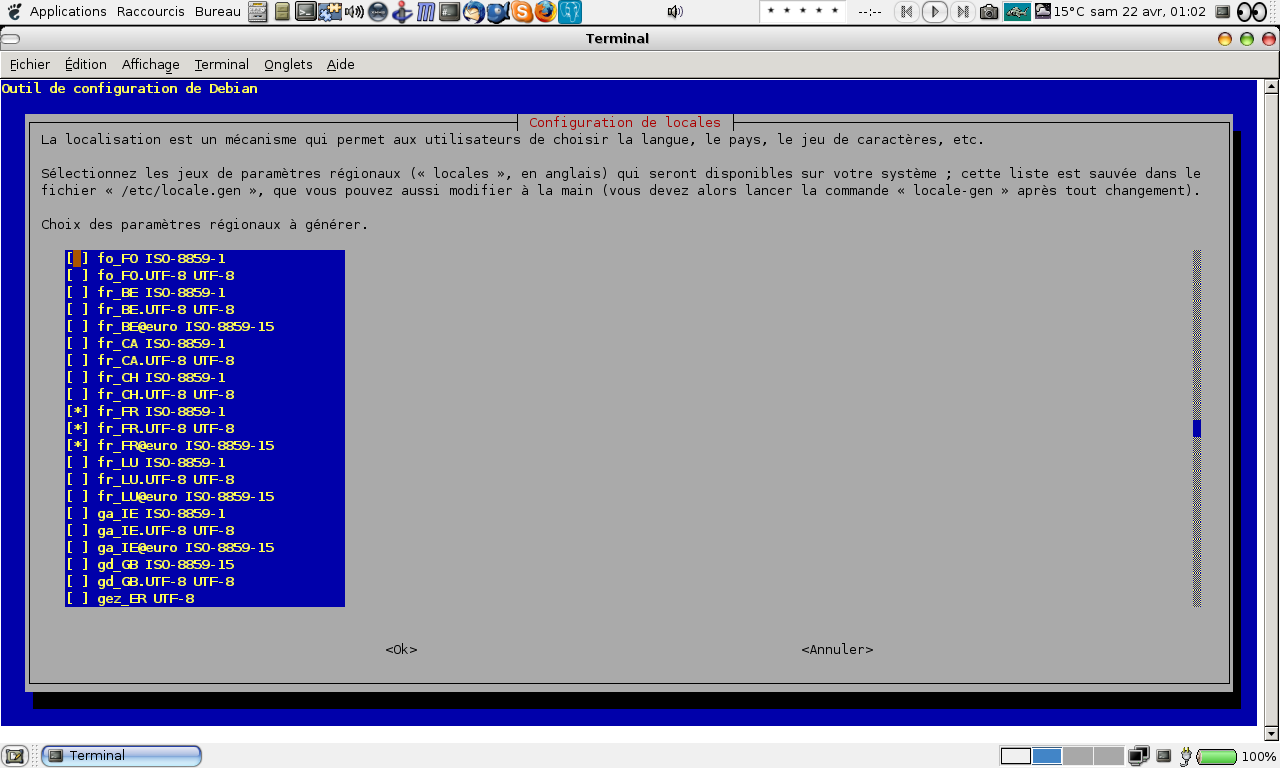Take a screenshot with the camera icon
Screen dimensions: 1280x768
989,12
